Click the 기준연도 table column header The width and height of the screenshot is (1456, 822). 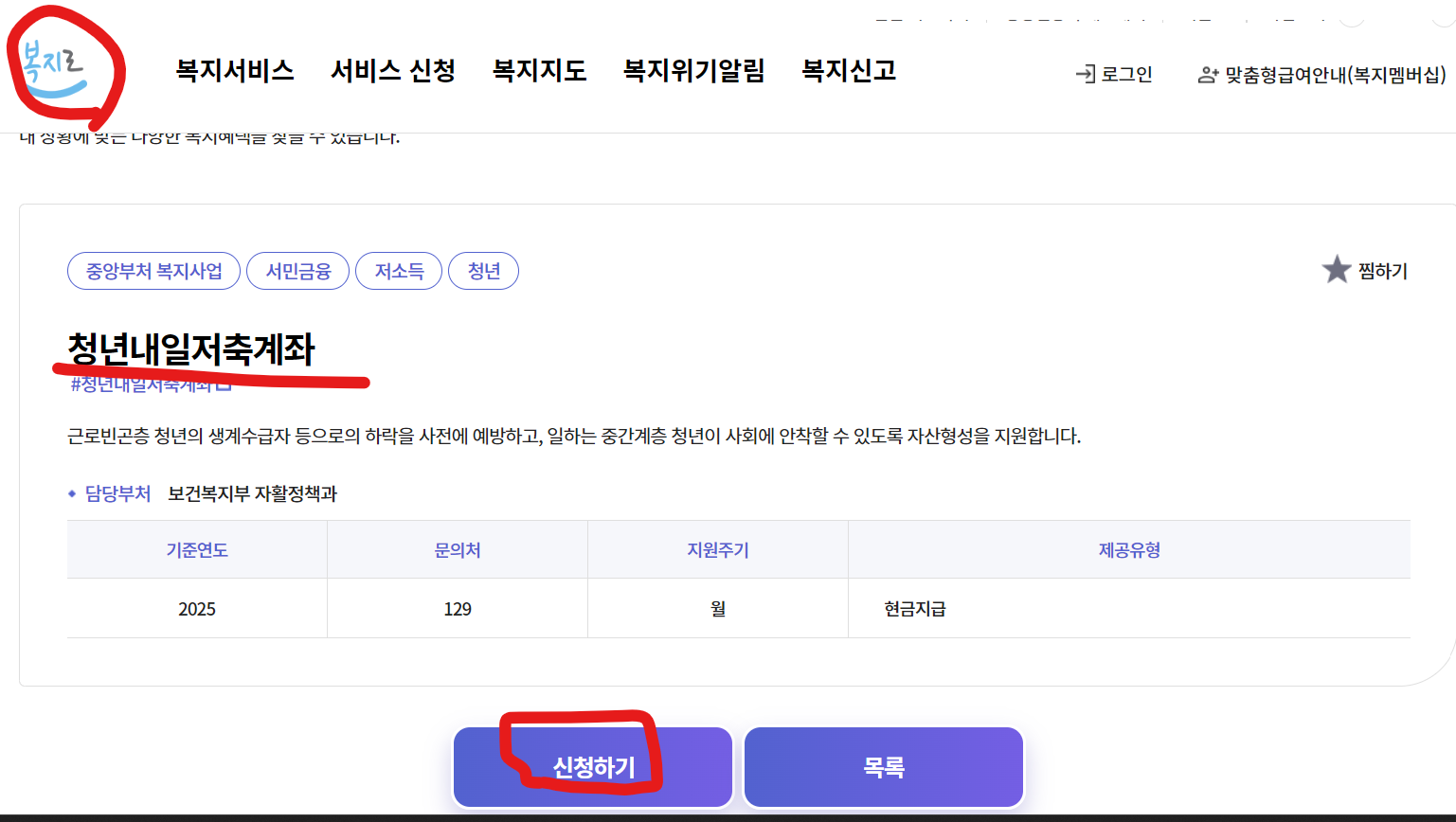click(195, 549)
